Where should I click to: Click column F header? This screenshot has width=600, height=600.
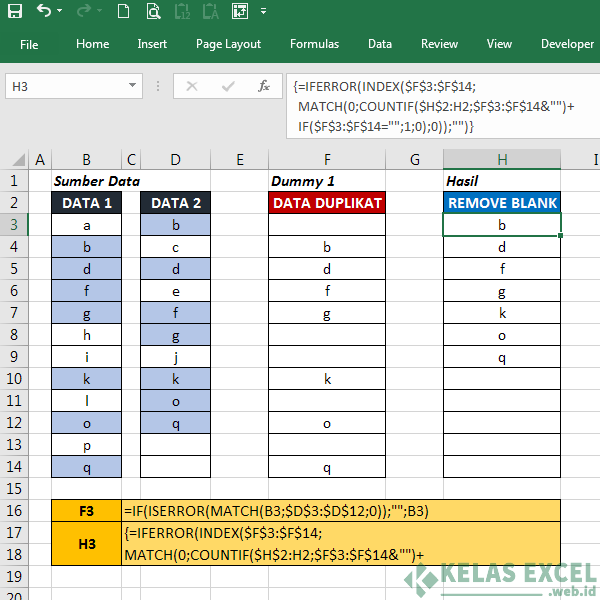[327, 160]
